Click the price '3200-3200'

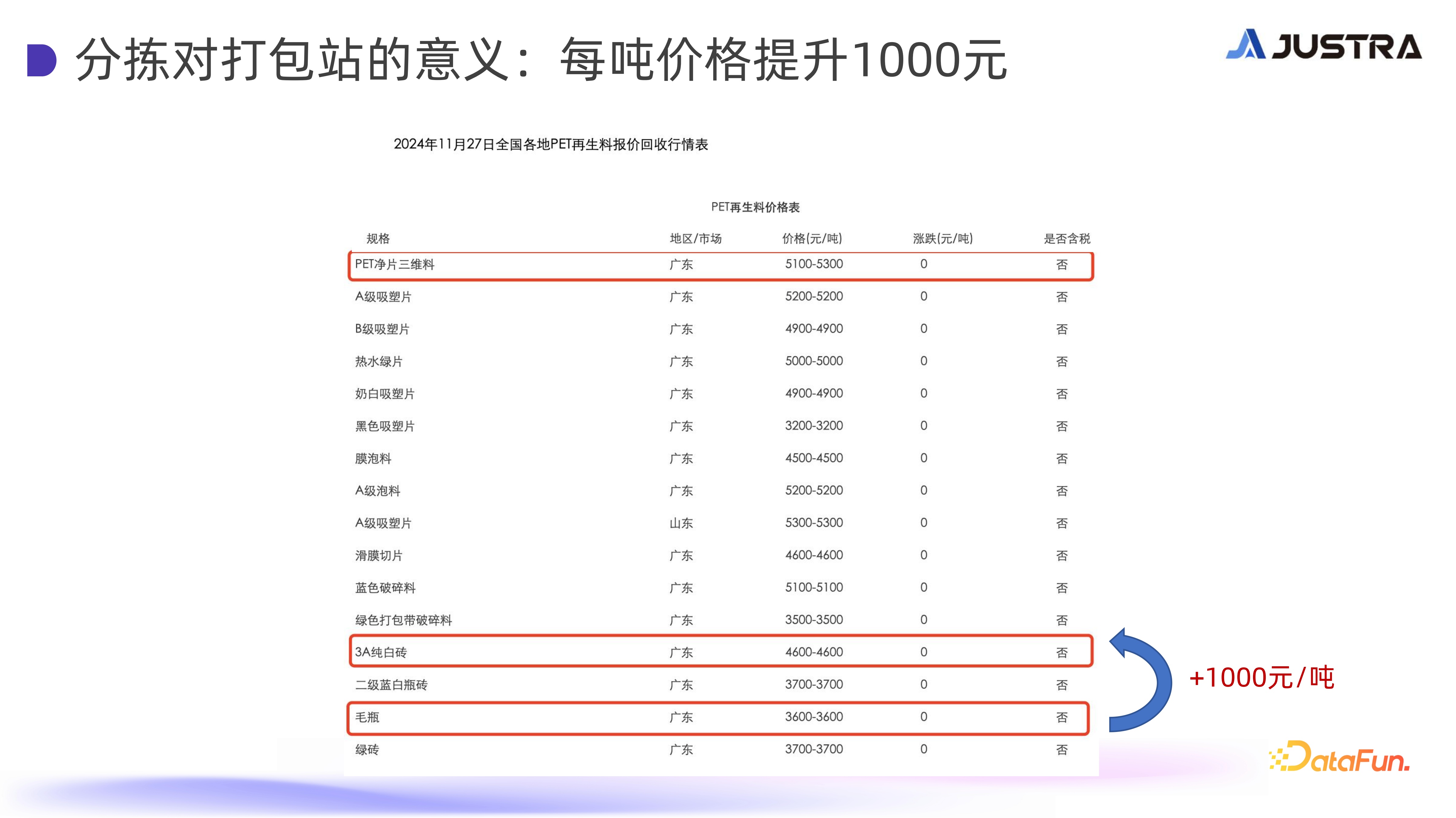(814, 426)
